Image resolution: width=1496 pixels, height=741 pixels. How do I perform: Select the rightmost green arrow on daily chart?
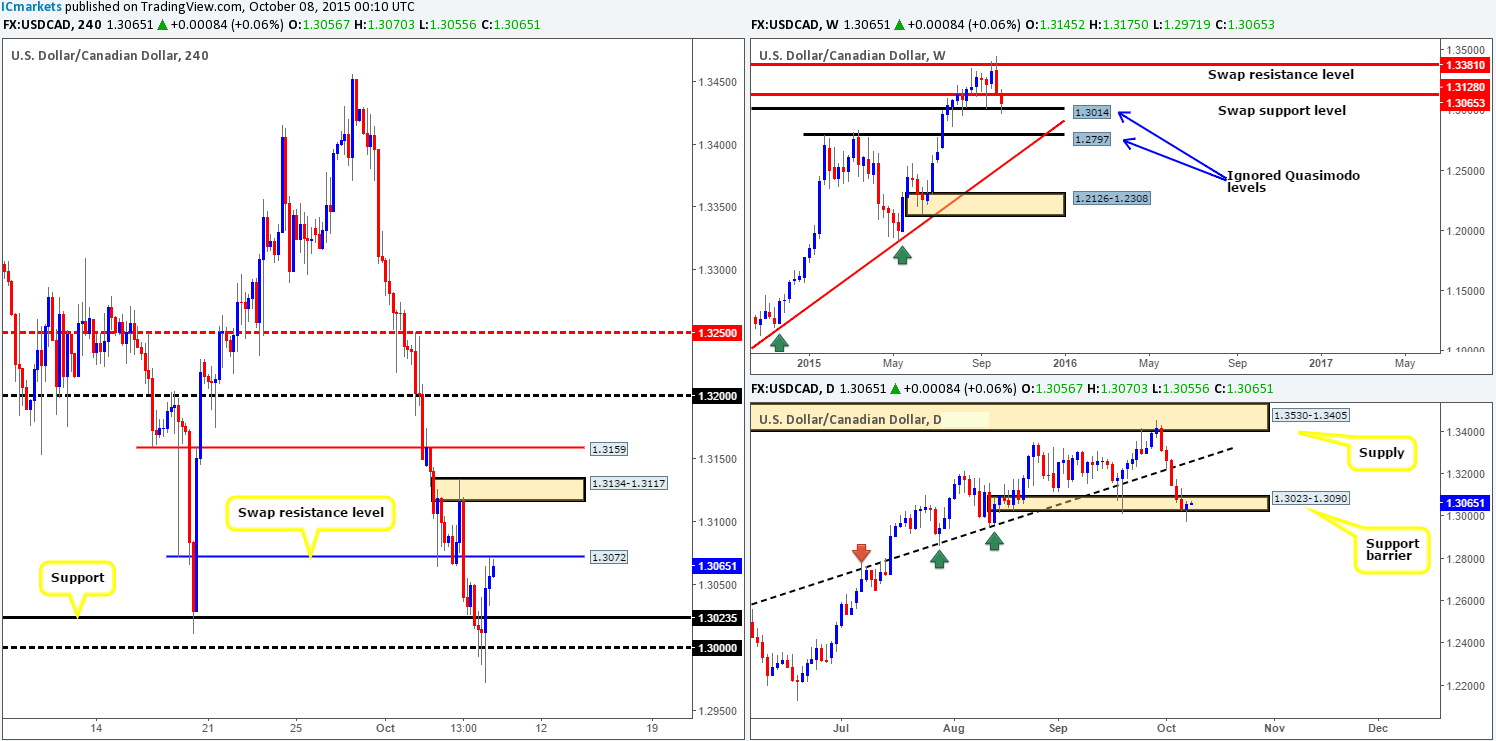pyautogui.click(x=994, y=540)
